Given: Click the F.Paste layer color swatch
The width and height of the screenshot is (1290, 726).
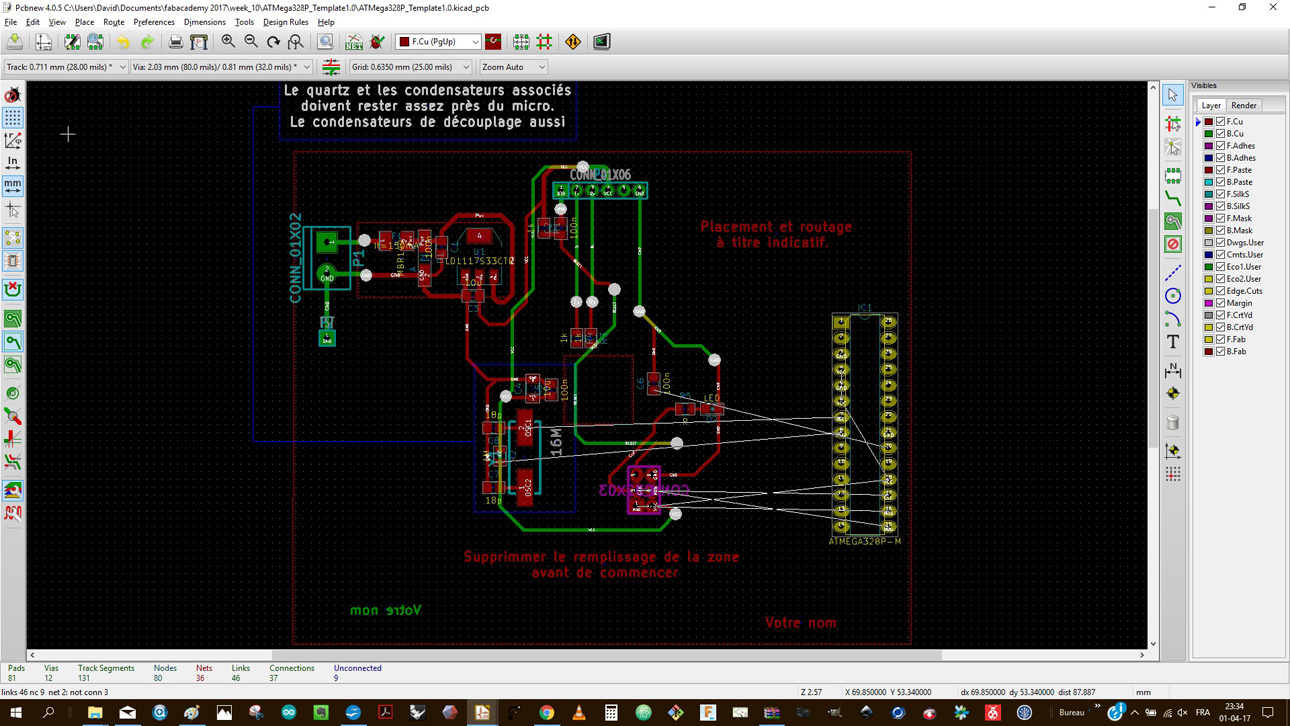Looking at the screenshot, I should pos(1209,170).
